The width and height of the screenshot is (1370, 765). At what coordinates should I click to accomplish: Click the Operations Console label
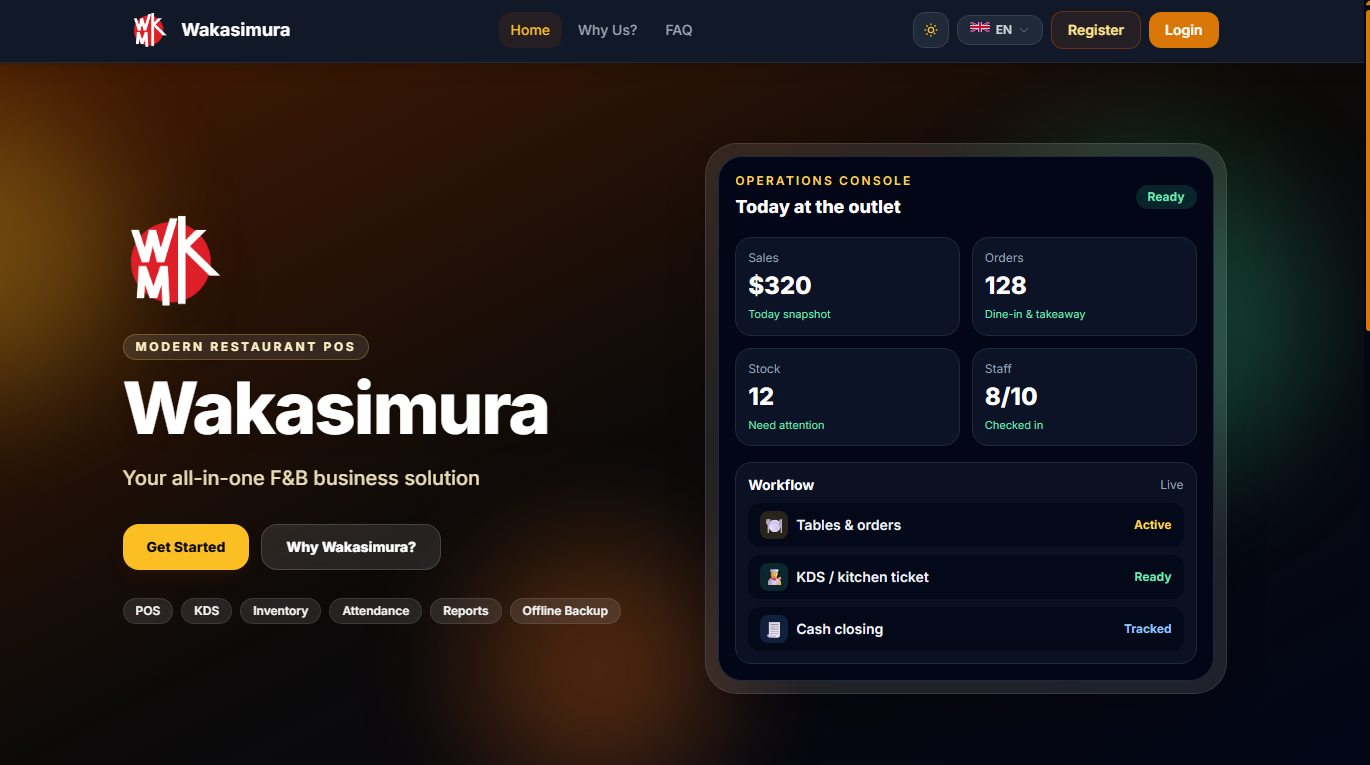[x=824, y=181]
